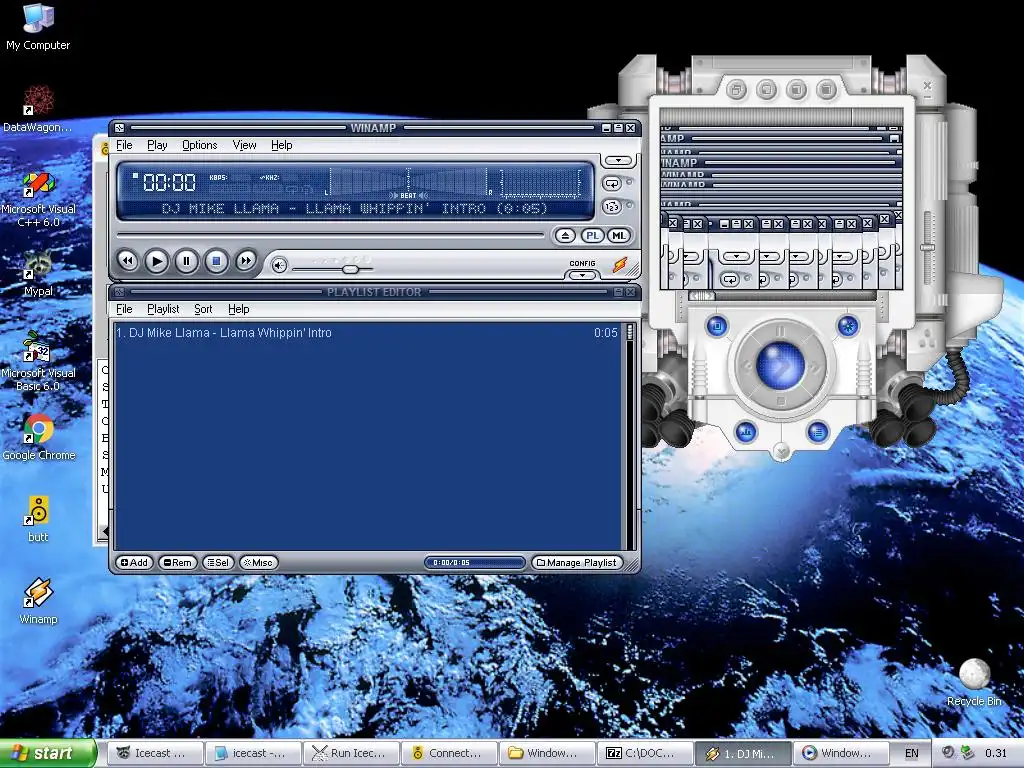Open the Playlist Editor File menu
This screenshot has height=768, width=1024.
point(124,309)
